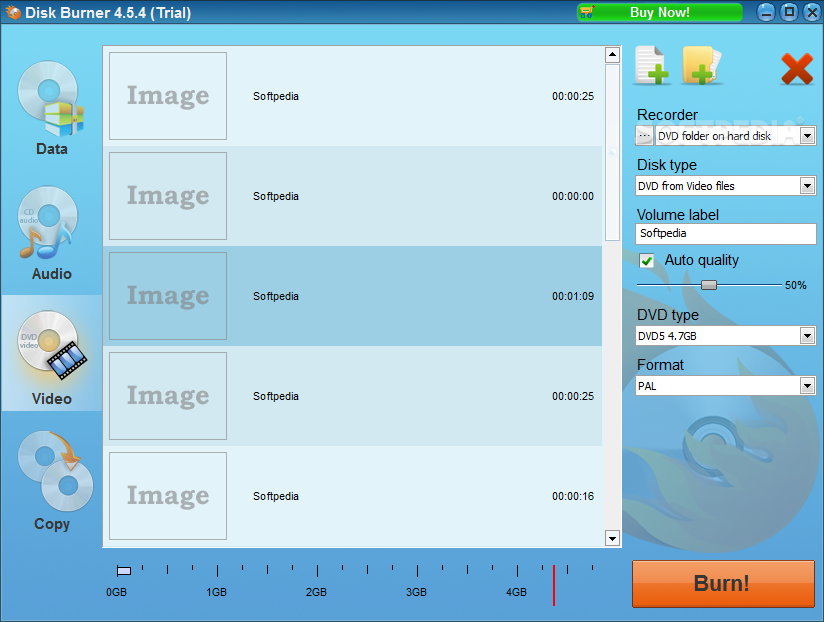Click the video list scrollbar thumb
Viewport: 824px width, 622px height.
click(x=612, y=152)
